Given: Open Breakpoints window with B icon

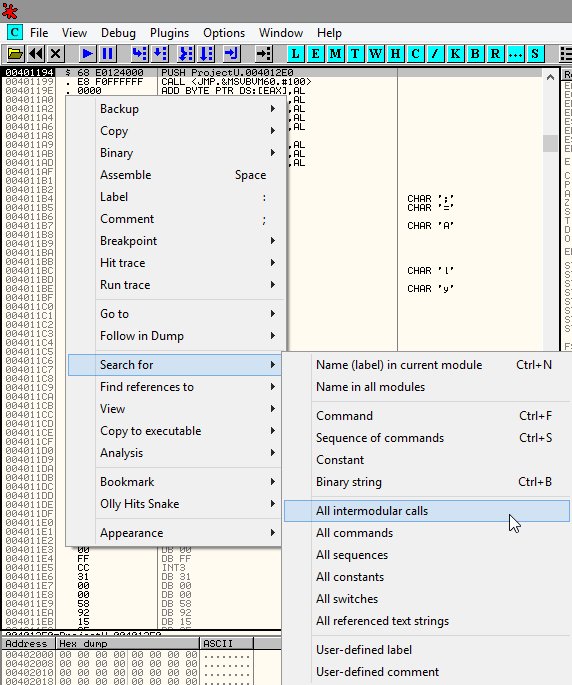Looking at the screenshot, I should 475,54.
